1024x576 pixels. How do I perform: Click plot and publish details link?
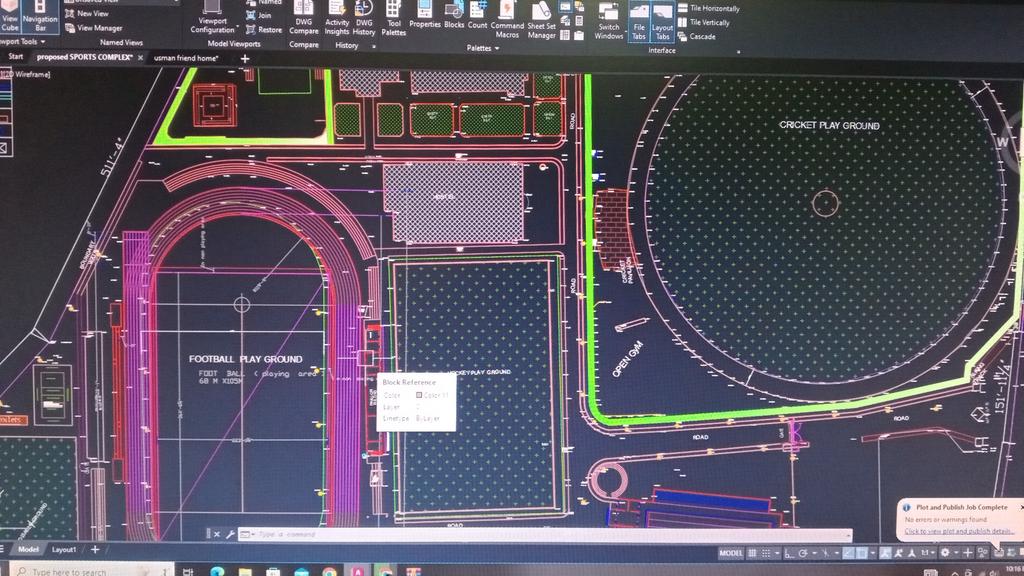pyautogui.click(x=958, y=531)
